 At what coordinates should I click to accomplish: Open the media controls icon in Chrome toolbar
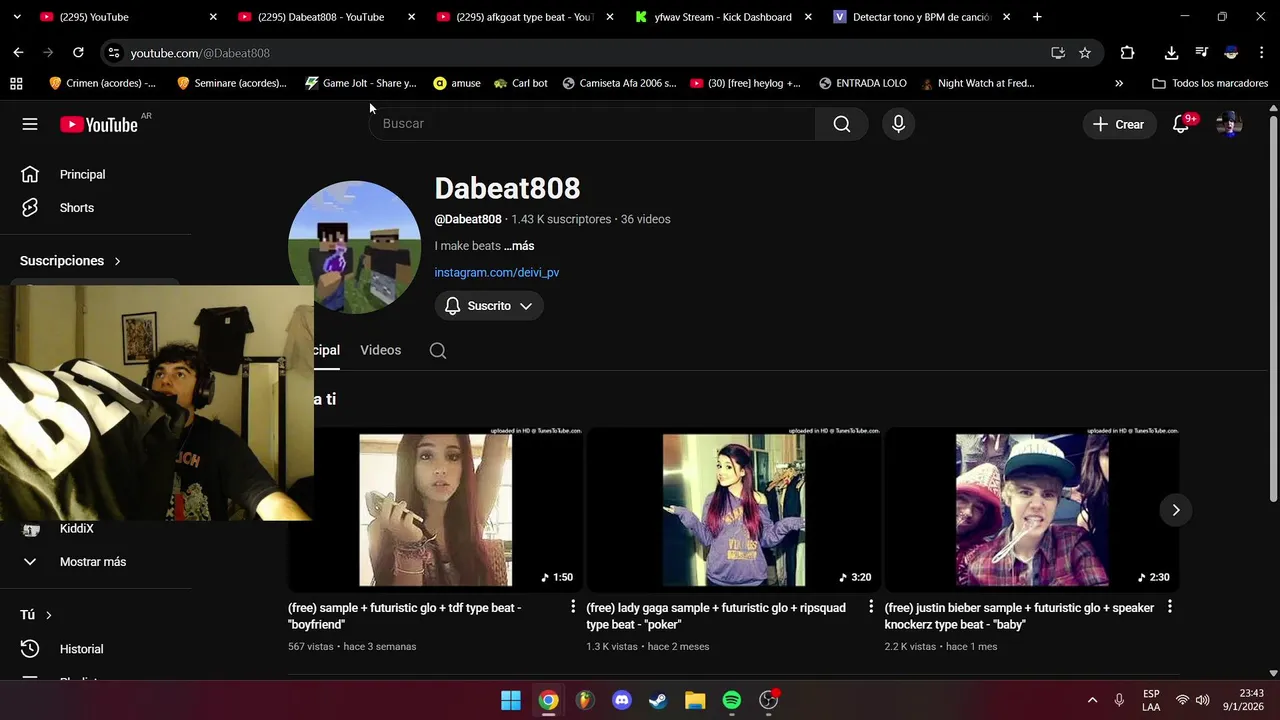[1201, 53]
